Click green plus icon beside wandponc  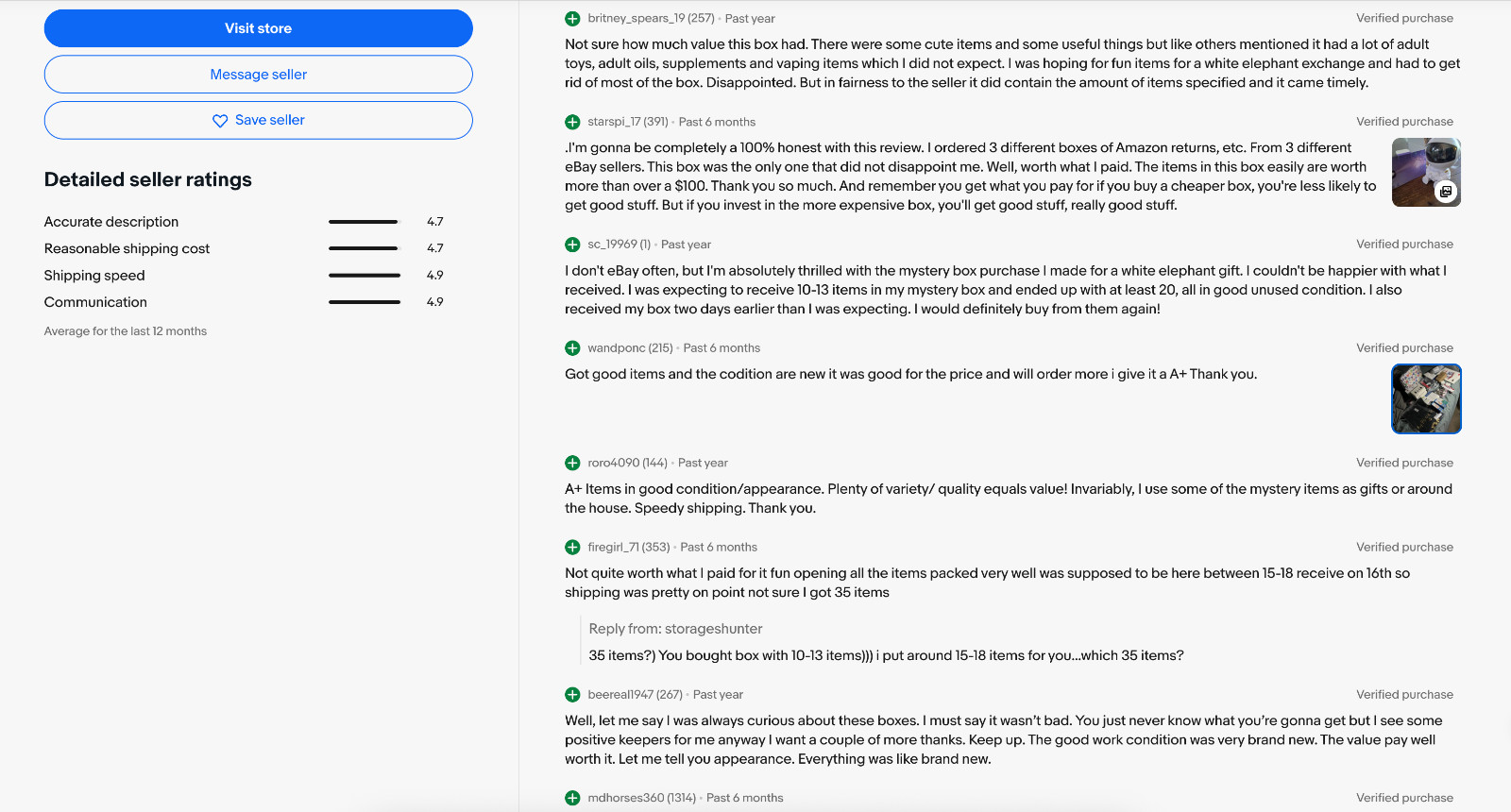(x=572, y=348)
